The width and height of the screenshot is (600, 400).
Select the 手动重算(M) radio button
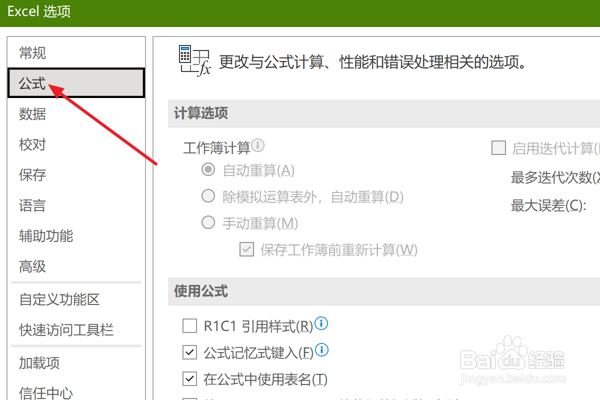208,222
